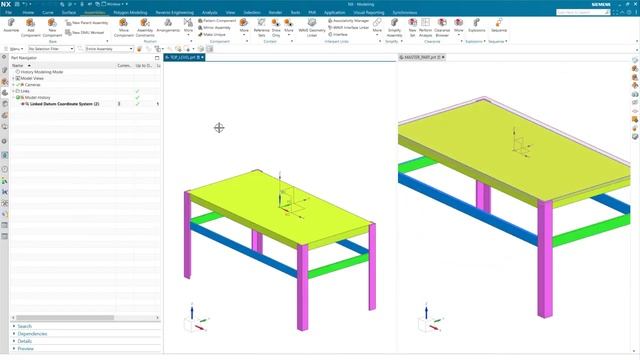Click the WAVE Interface Linker button
Screen dimensions: 640x360
pos(349,27)
